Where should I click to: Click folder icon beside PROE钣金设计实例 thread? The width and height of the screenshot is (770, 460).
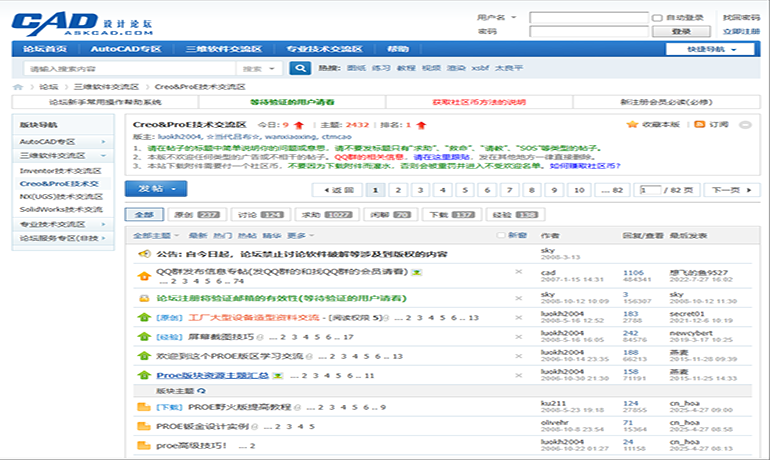(144, 426)
